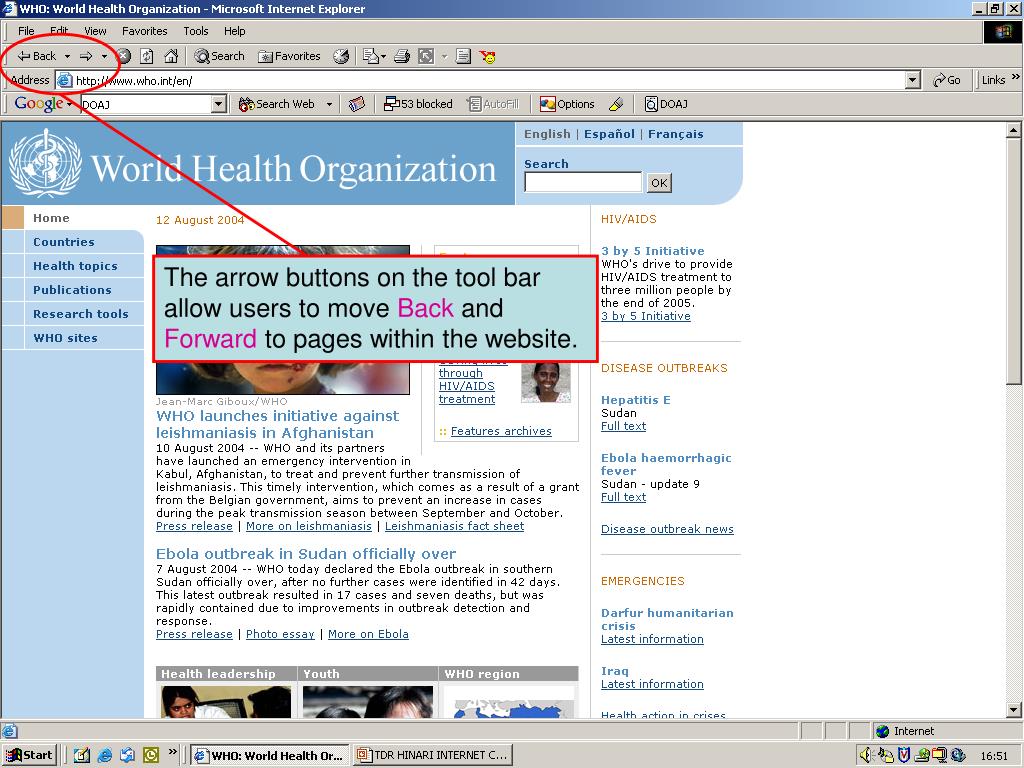Open Google toolbar Options
This screenshot has height=768, width=1024.
click(567, 104)
